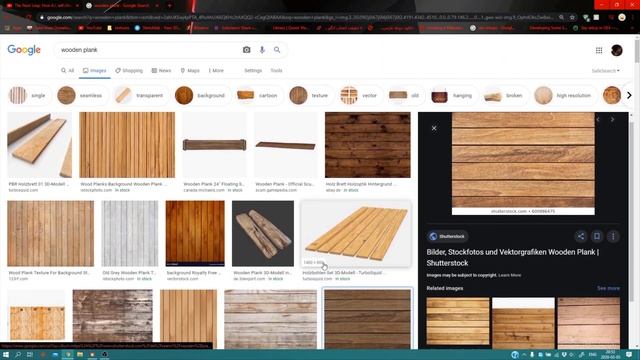Open Settings under search bar
Image resolution: width=640 pixels, height=360 pixels.
click(253, 71)
